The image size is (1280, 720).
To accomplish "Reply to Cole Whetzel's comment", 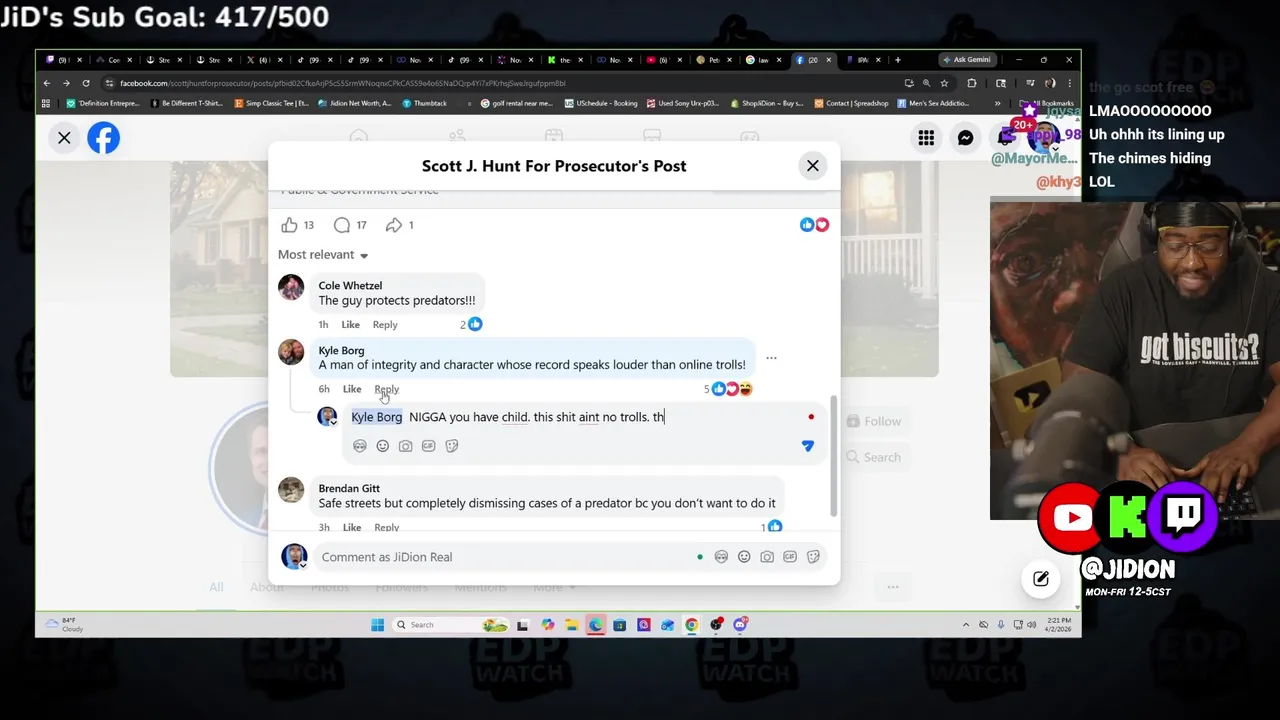I will pos(385,325).
